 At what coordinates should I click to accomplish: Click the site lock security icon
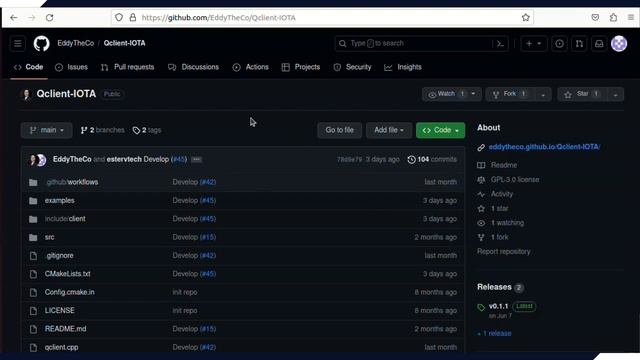(133, 18)
